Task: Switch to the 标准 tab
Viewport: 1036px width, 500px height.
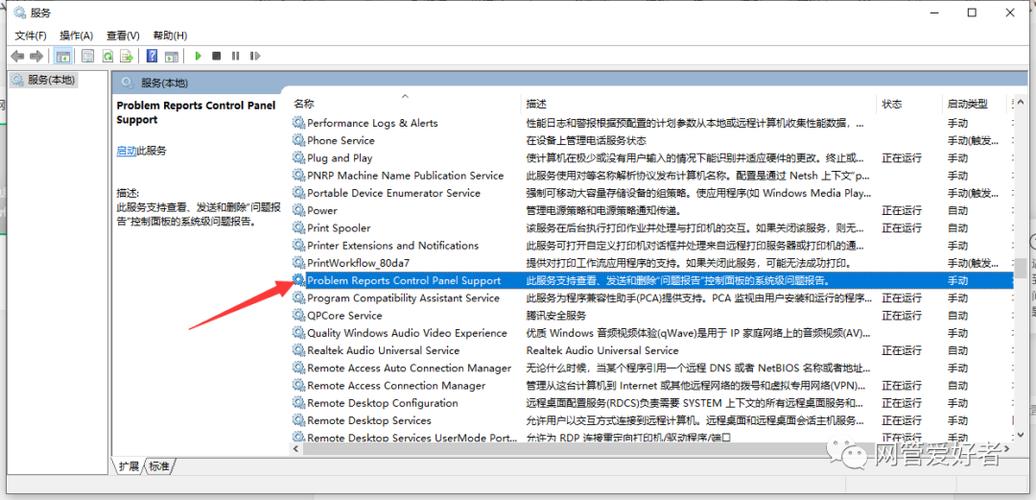Action: click(x=159, y=466)
